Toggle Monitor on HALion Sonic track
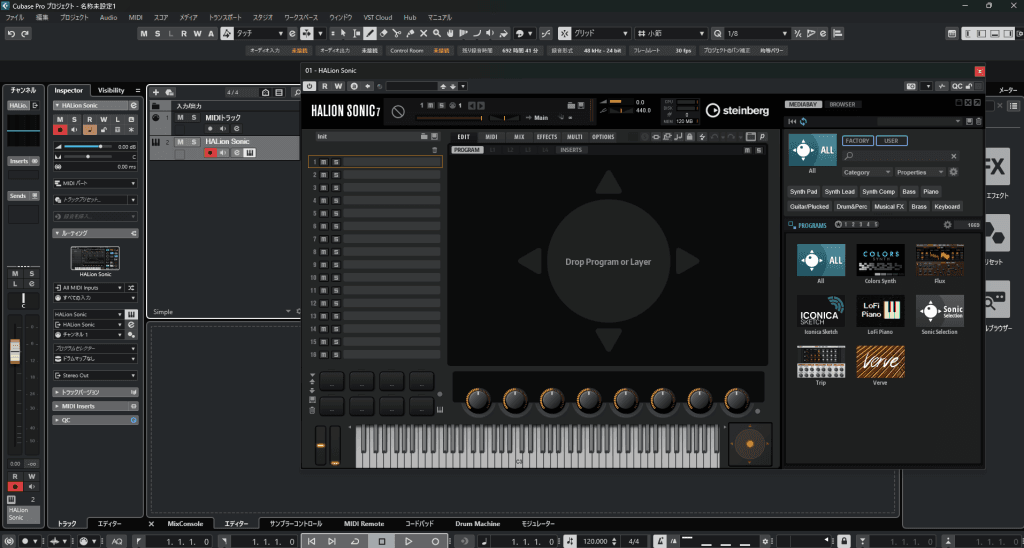 point(223,153)
